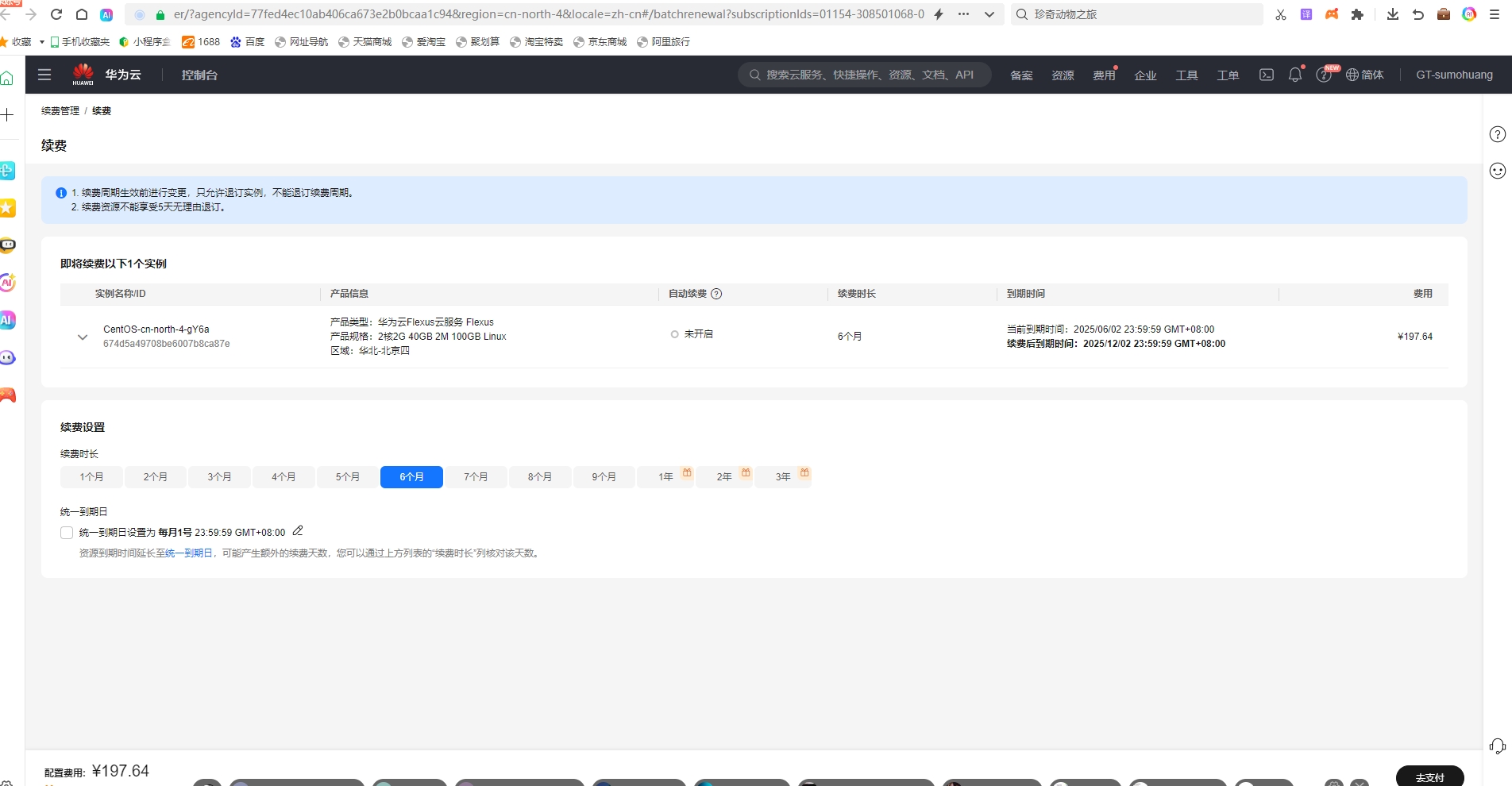Click the 去支付 payment button
The image size is (1512, 786).
click(1429, 776)
